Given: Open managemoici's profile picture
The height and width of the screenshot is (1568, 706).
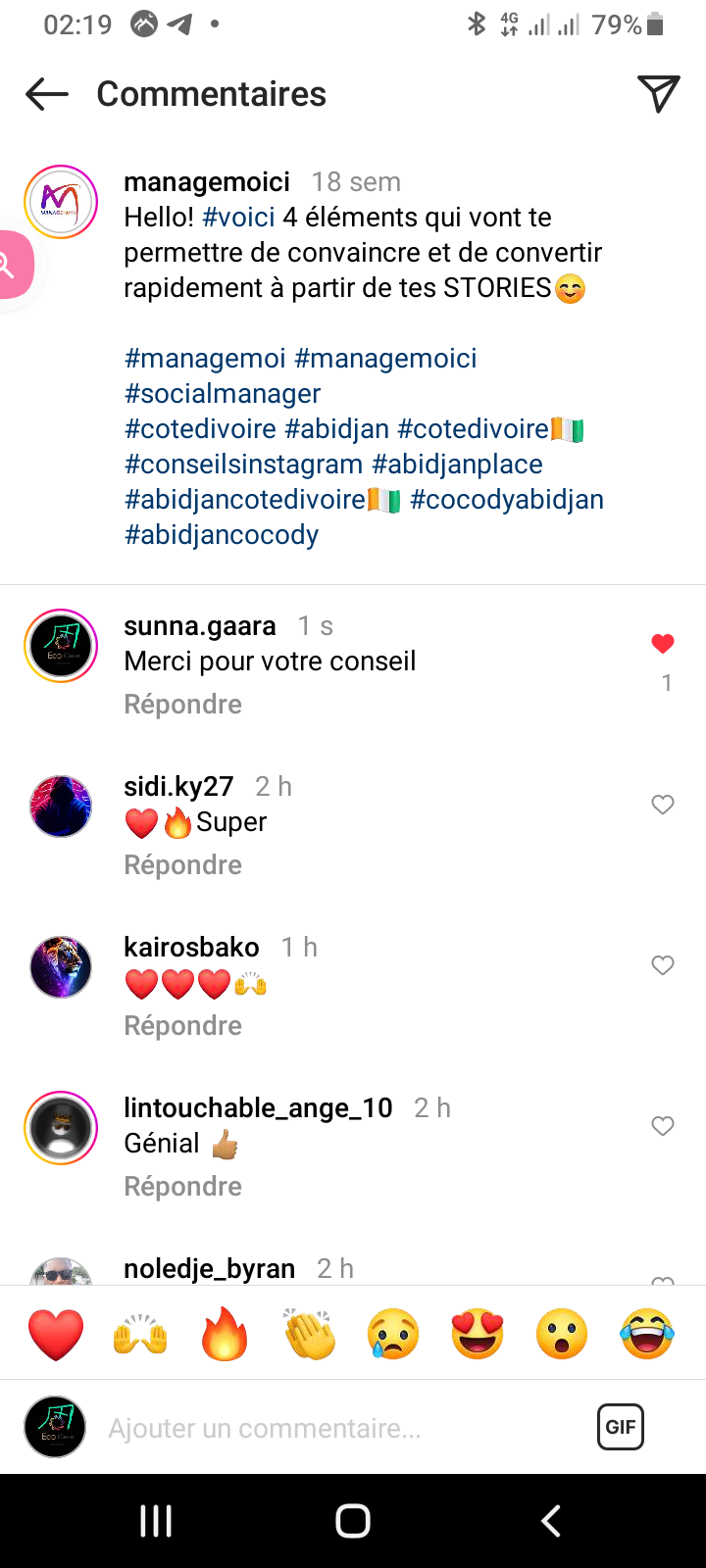Looking at the screenshot, I should (61, 202).
